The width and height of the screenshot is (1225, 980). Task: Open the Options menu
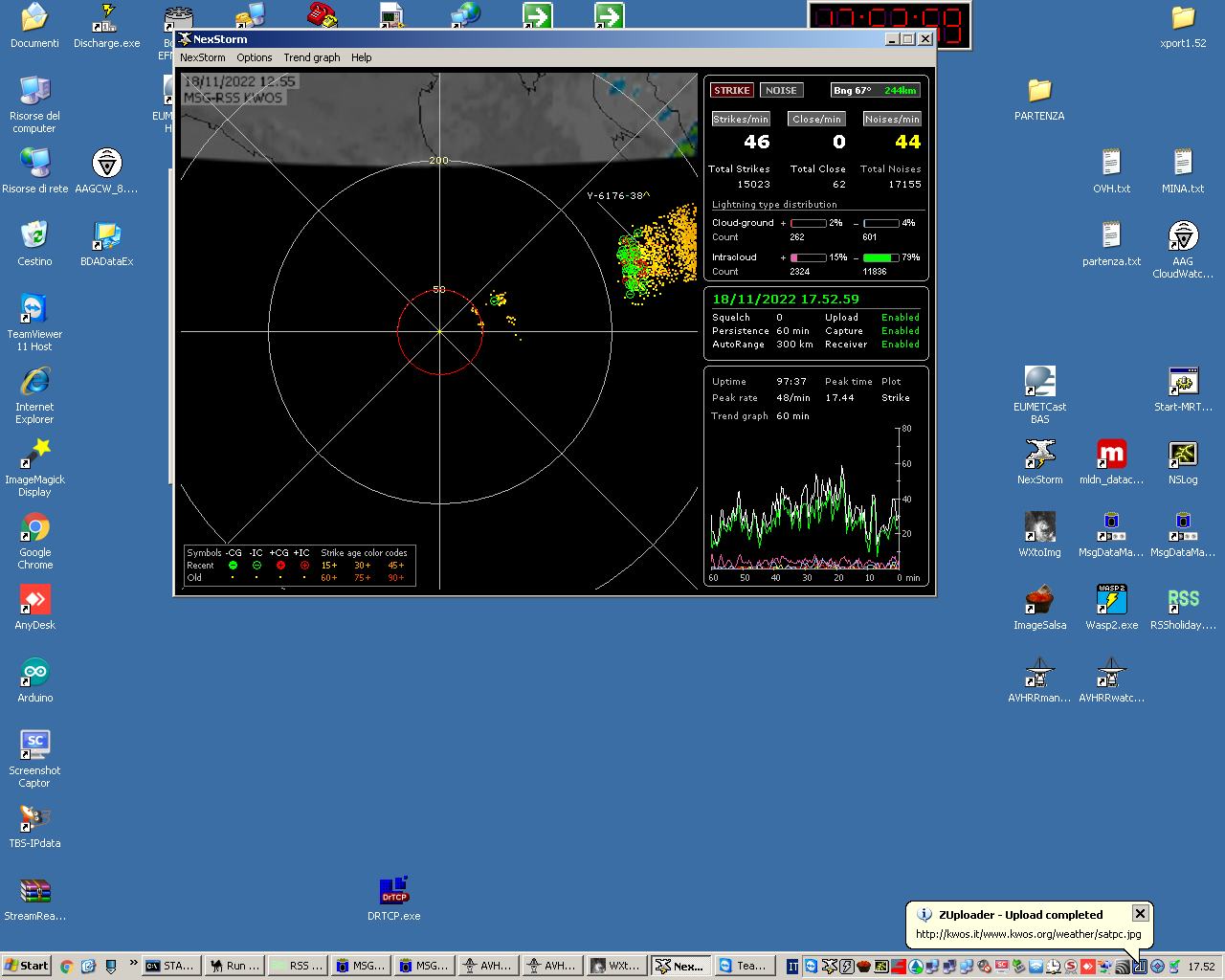click(255, 57)
